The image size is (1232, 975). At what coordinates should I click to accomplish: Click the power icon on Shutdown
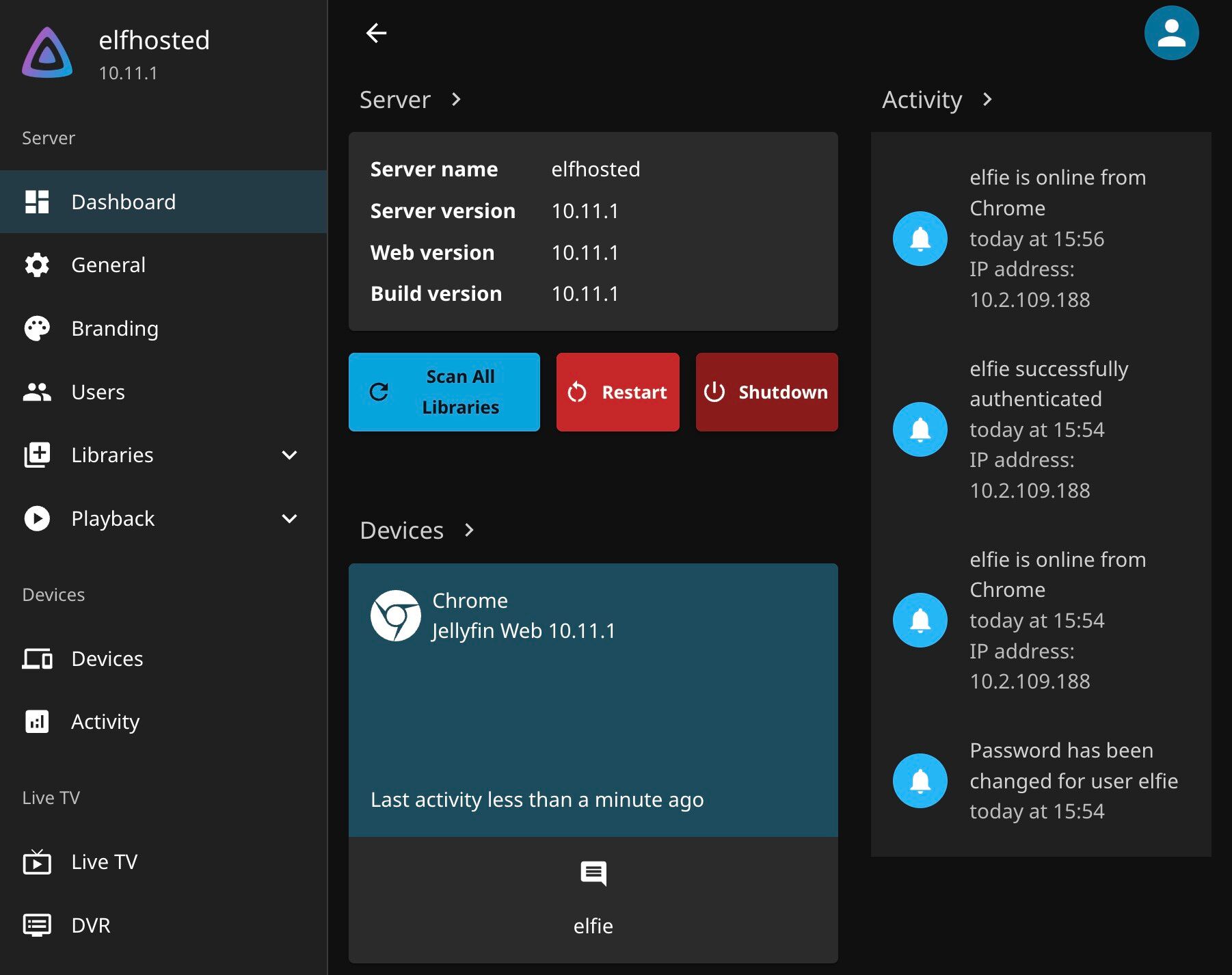pos(714,392)
